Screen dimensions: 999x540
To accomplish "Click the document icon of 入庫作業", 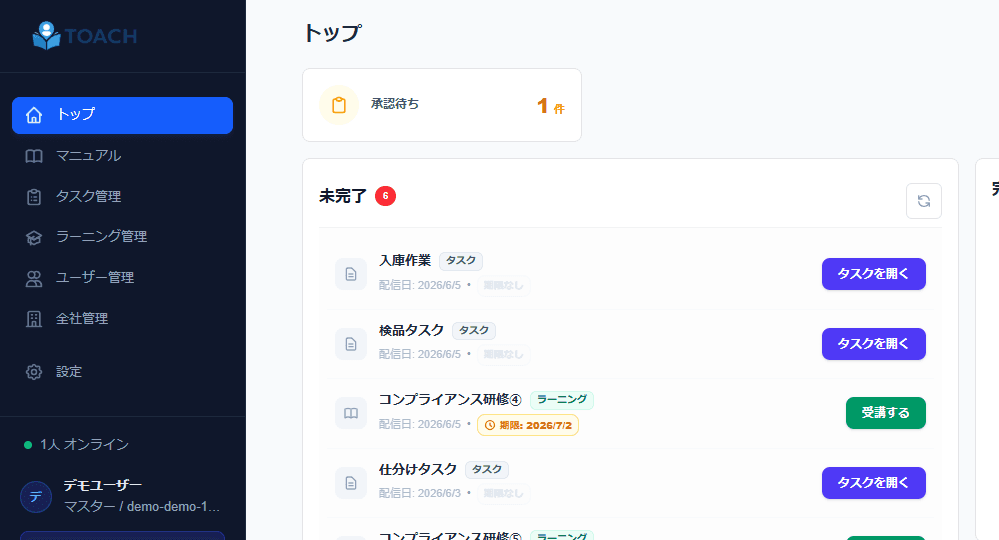I will point(351,274).
